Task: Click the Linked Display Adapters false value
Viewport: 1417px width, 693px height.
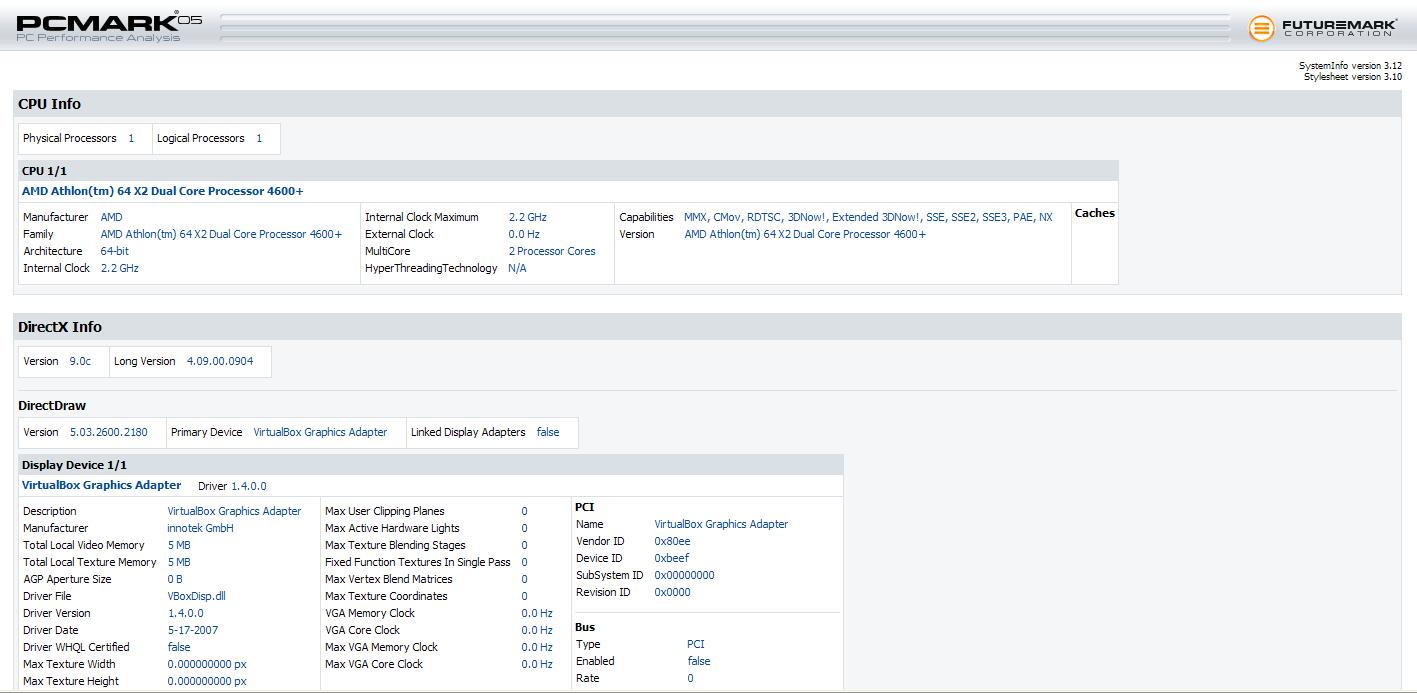Action: pyautogui.click(x=548, y=432)
